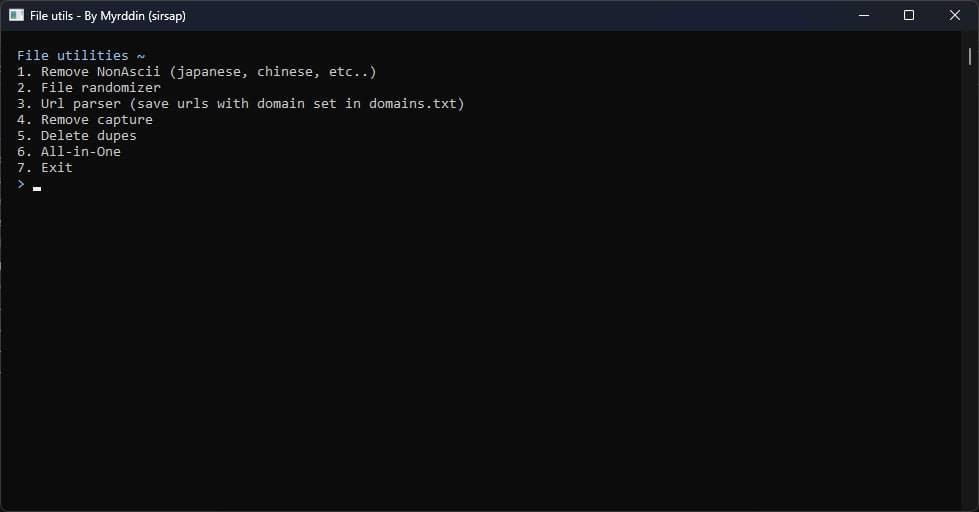This screenshot has height=512, width=979.
Task: Maximize the File utils console window
Action: (x=909, y=15)
